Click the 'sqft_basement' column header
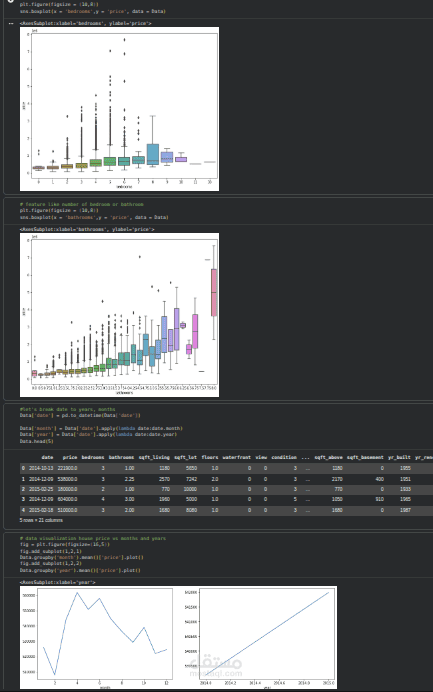The height and width of the screenshot is (692, 433). pyautogui.click(x=365, y=457)
